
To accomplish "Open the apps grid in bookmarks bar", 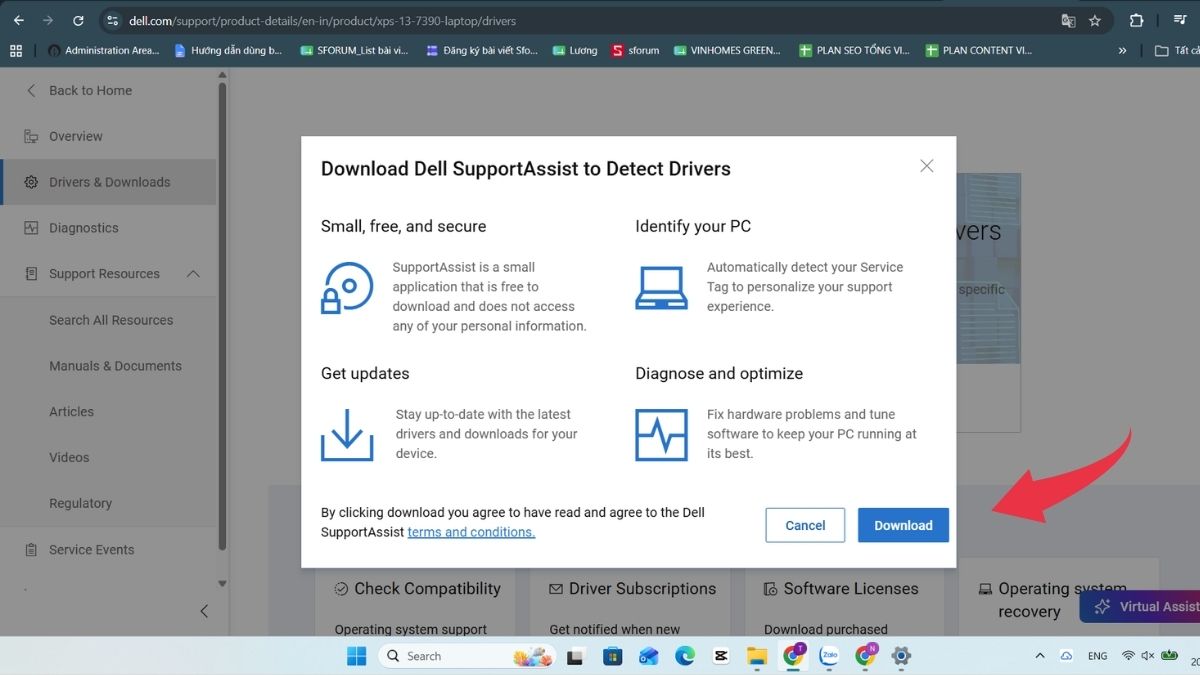I will [16, 50].
